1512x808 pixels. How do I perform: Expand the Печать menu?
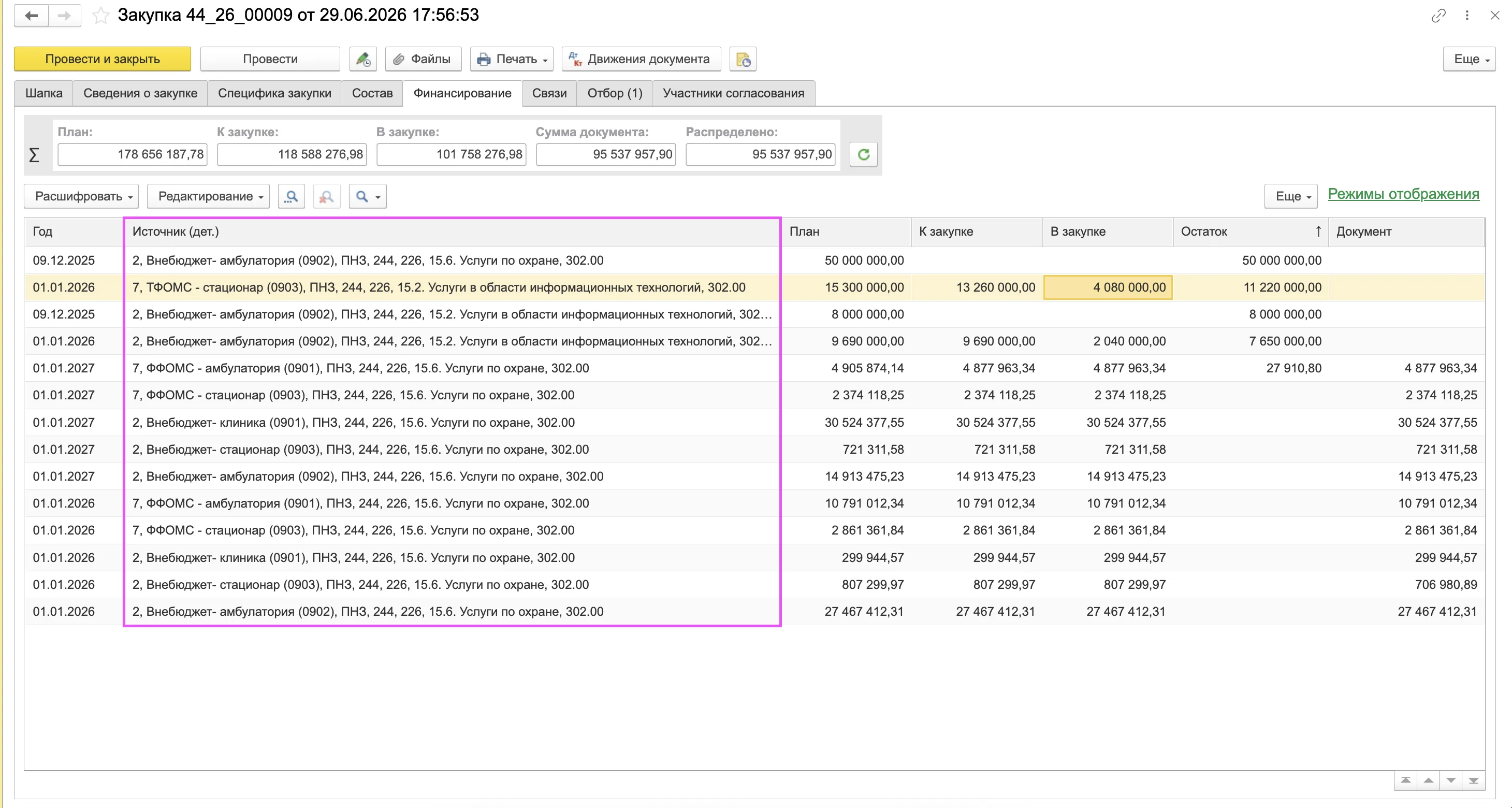click(x=512, y=60)
